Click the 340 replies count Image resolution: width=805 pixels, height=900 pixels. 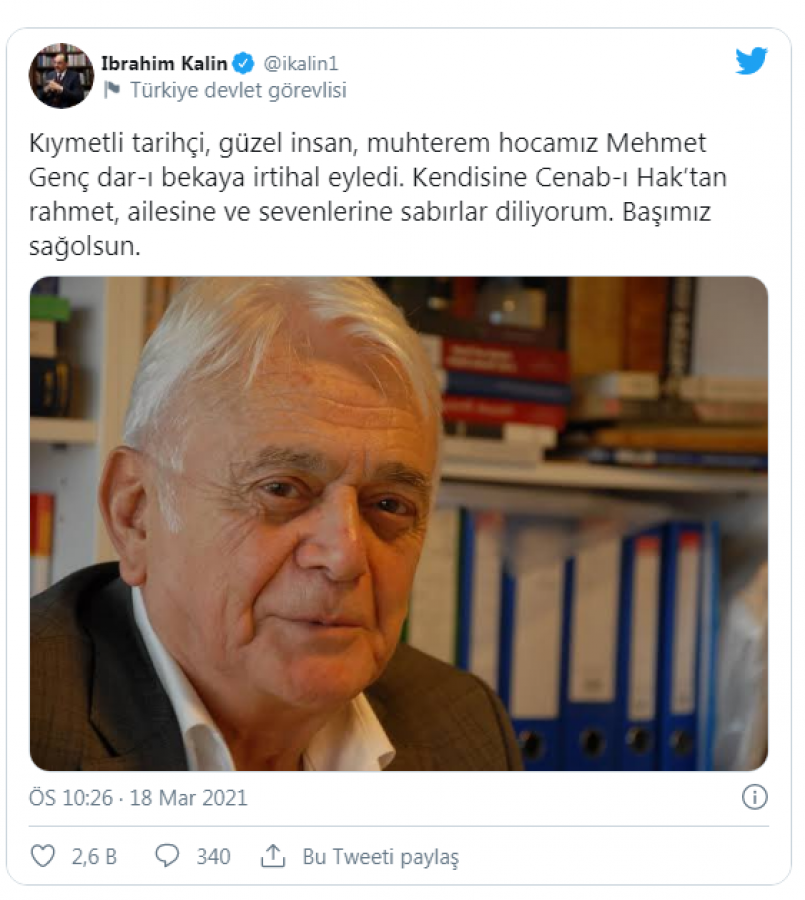click(213, 856)
